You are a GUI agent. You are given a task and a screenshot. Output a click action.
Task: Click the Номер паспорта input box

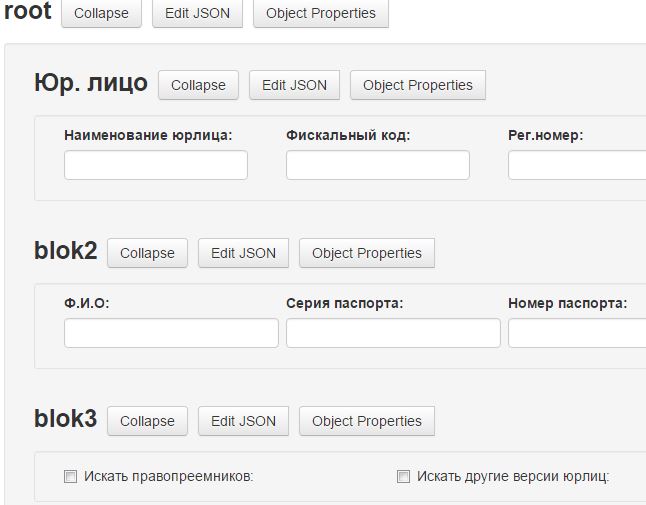click(x=576, y=334)
